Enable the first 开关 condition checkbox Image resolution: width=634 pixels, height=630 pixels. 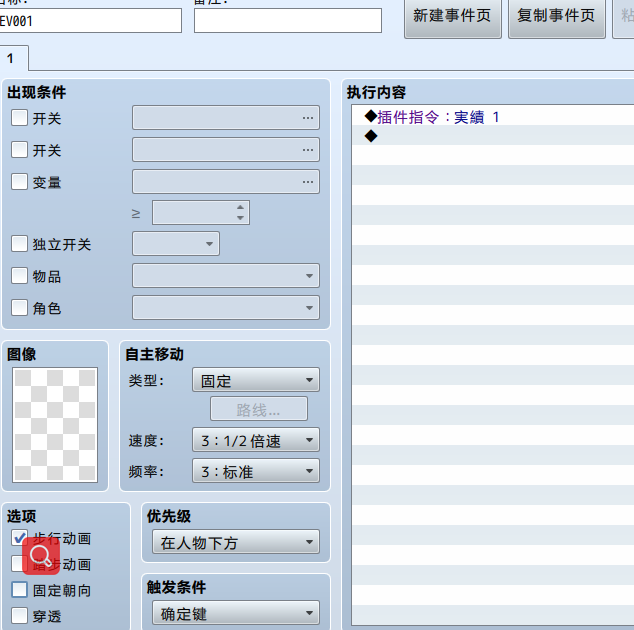pos(19,118)
